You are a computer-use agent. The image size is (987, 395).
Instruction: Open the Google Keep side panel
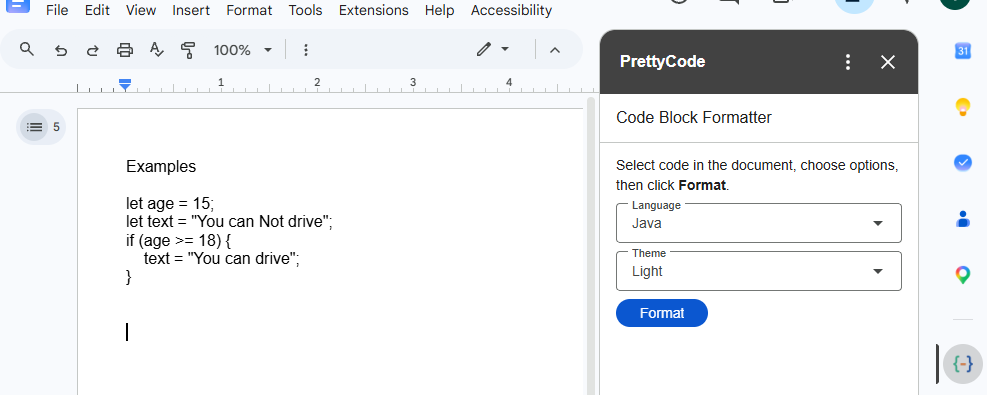(x=962, y=107)
